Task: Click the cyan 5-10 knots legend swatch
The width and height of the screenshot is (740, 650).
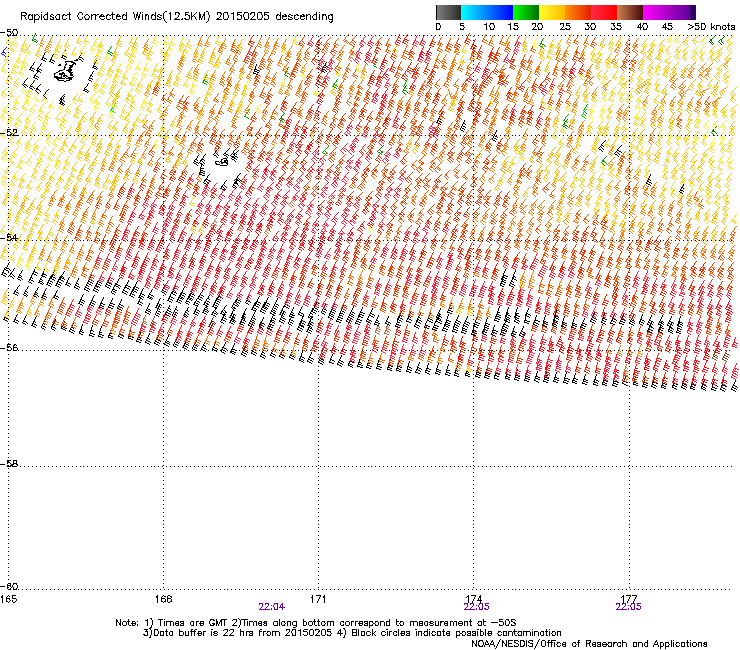Action: (x=474, y=12)
